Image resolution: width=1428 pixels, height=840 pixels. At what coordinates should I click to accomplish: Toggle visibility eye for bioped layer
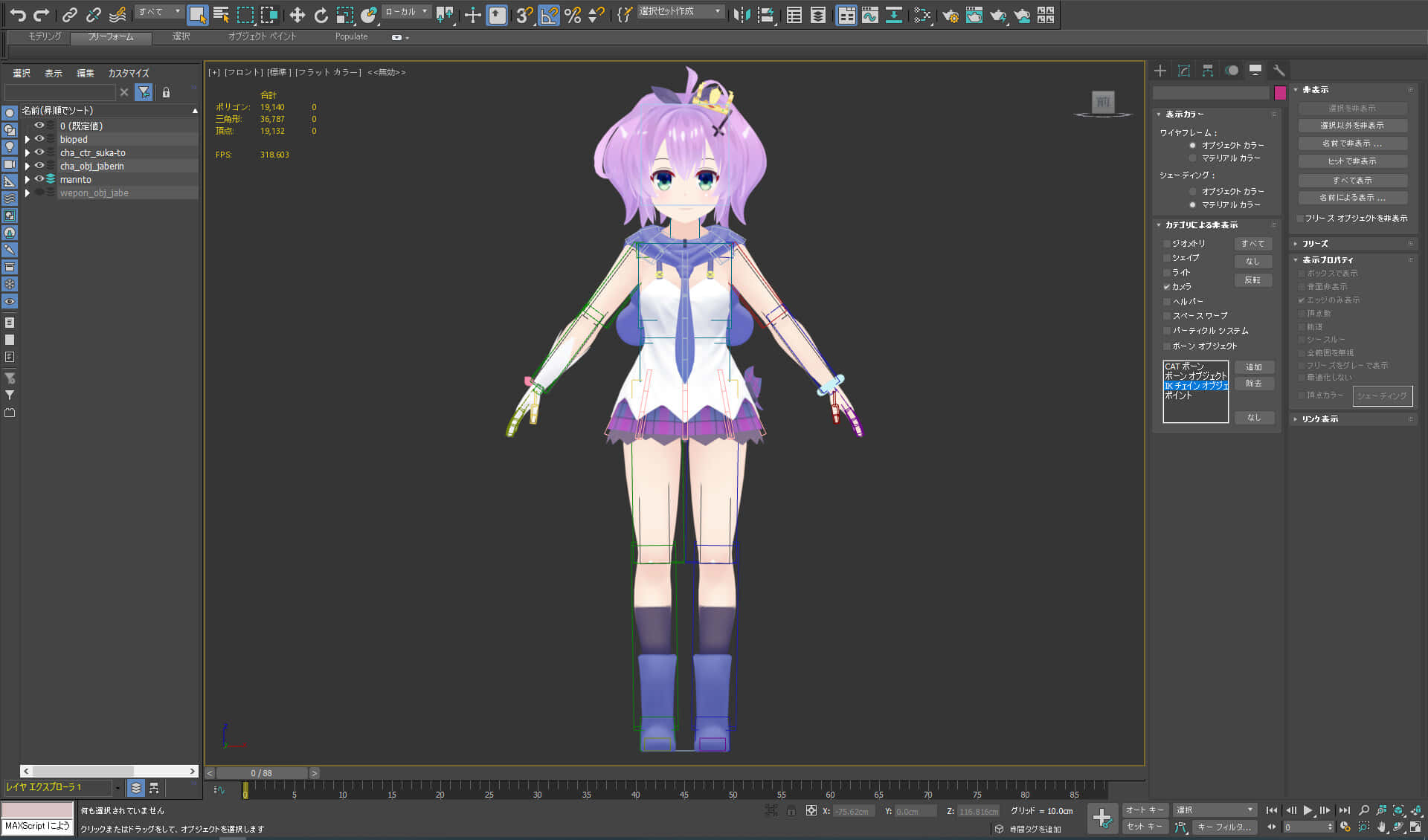tap(39, 139)
